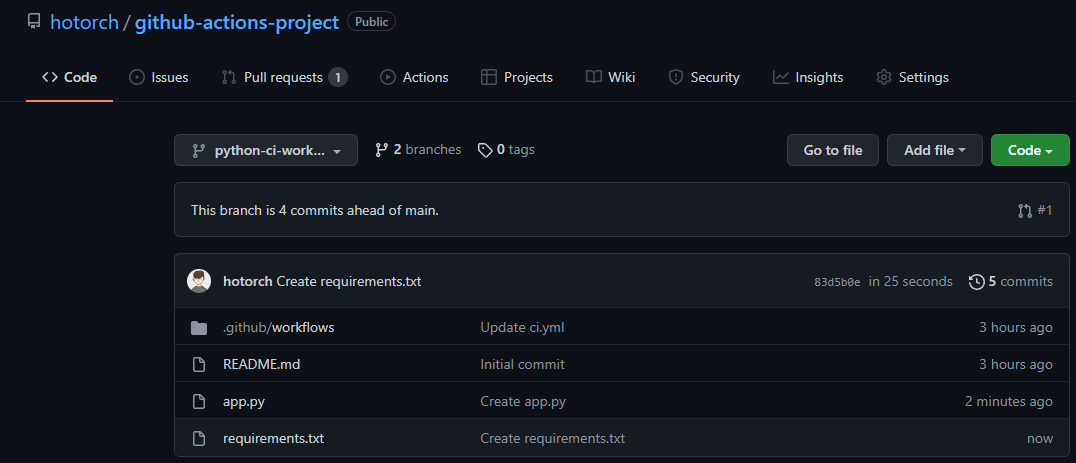The image size is (1076, 463).
Task: Open the green Code dropdown button
Action: coord(1030,150)
